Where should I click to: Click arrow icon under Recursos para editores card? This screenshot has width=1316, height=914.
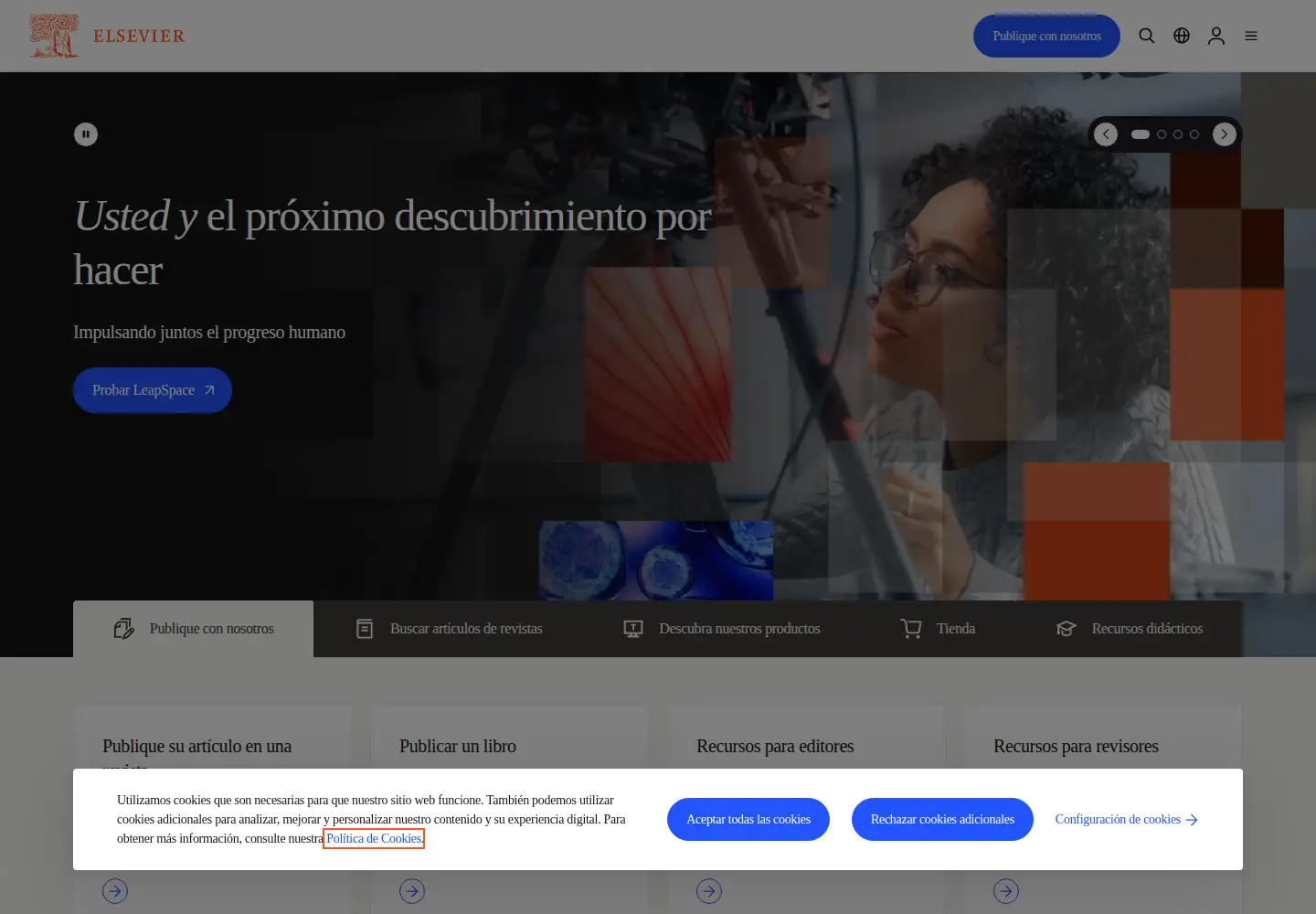[x=709, y=891]
